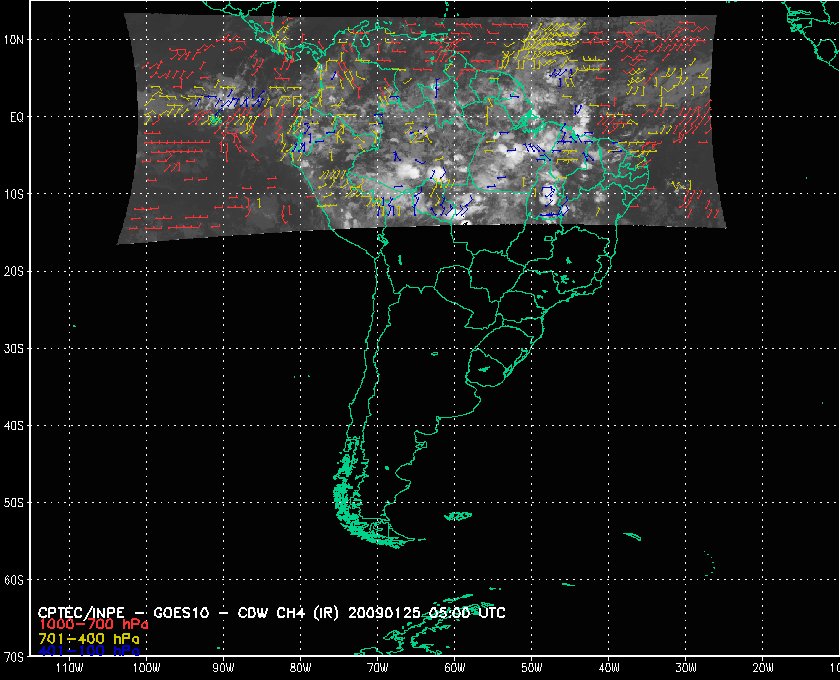Select the EQ equator label
The width and height of the screenshot is (840, 680).
point(15,117)
